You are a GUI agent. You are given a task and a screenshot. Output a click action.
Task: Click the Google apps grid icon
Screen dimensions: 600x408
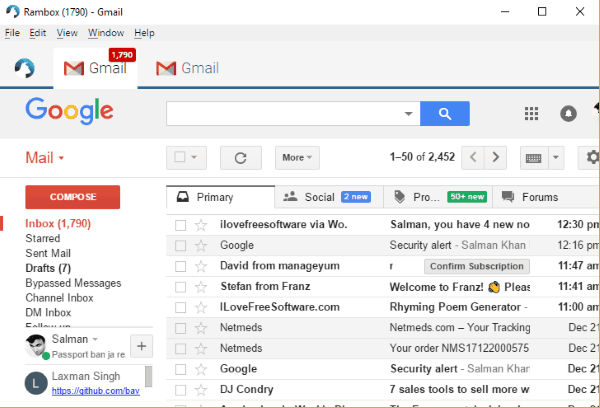point(531,113)
